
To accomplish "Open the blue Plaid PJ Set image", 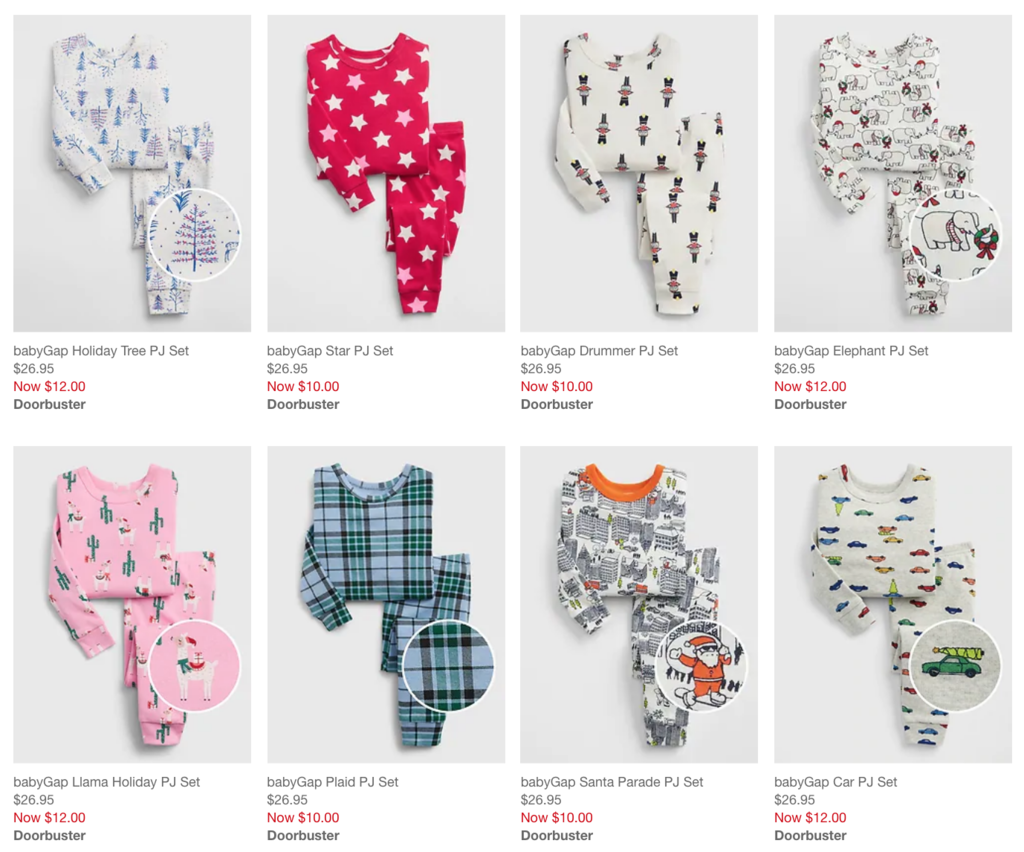I will [386, 605].
